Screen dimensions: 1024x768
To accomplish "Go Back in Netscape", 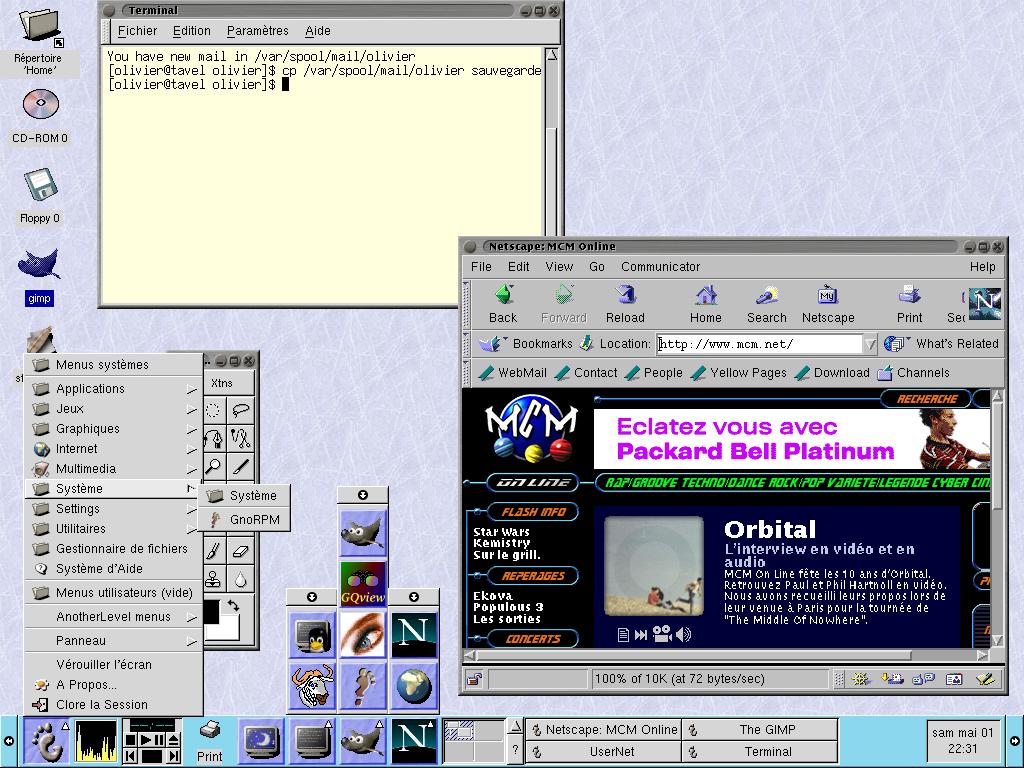I will click(503, 304).
